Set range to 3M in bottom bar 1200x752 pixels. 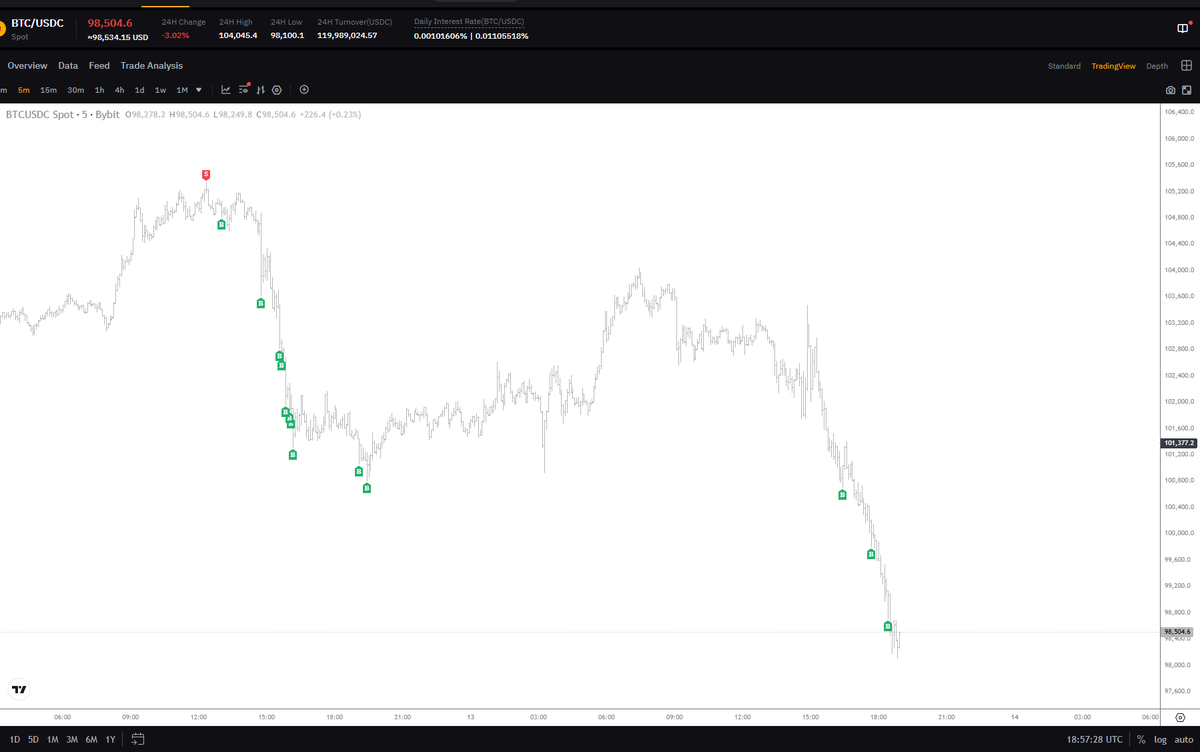tap(72, 739)
